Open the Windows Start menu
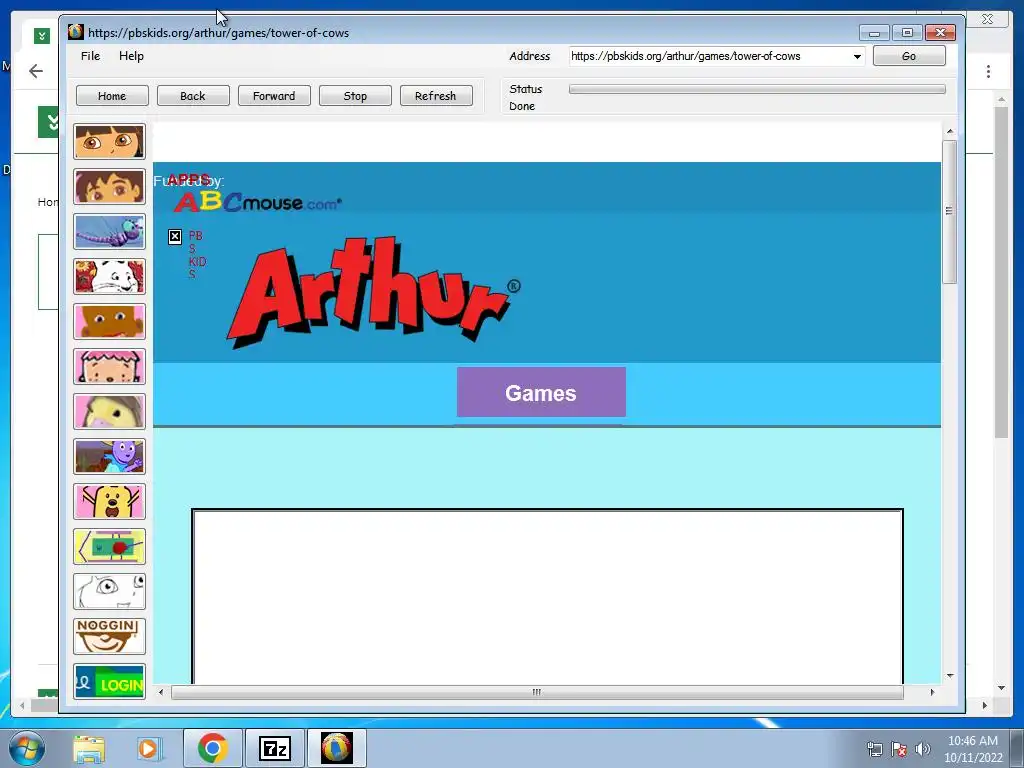 (x=26, y=748)
